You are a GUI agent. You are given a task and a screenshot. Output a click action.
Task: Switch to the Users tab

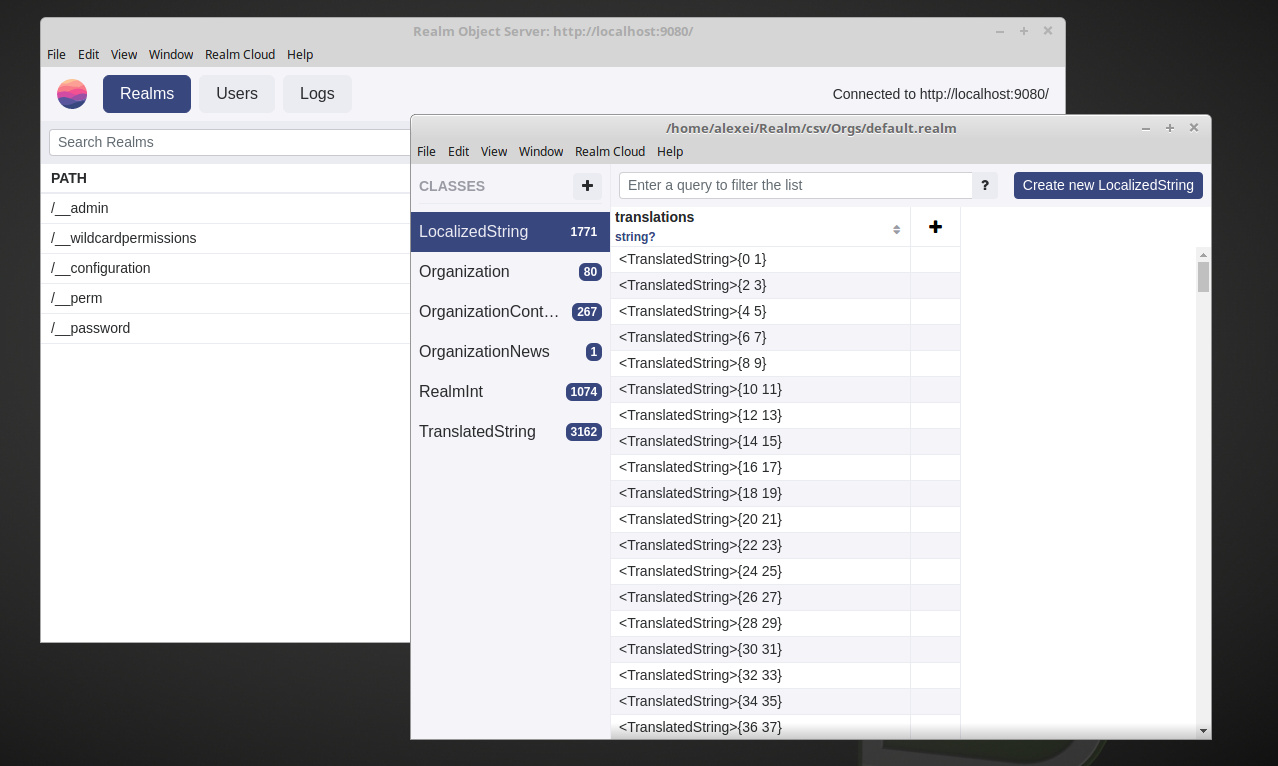point(236,93)
